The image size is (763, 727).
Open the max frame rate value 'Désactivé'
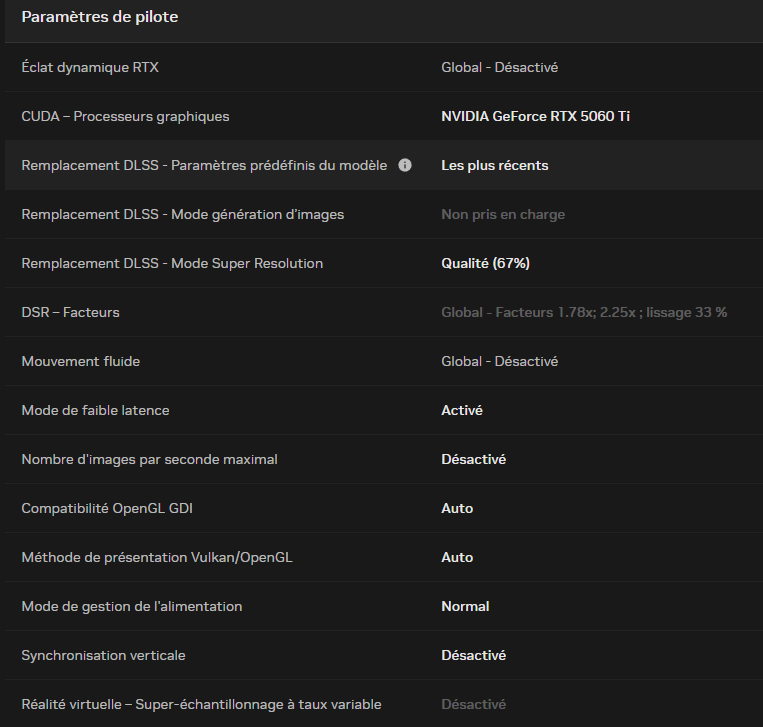click(x=473, y=459)
